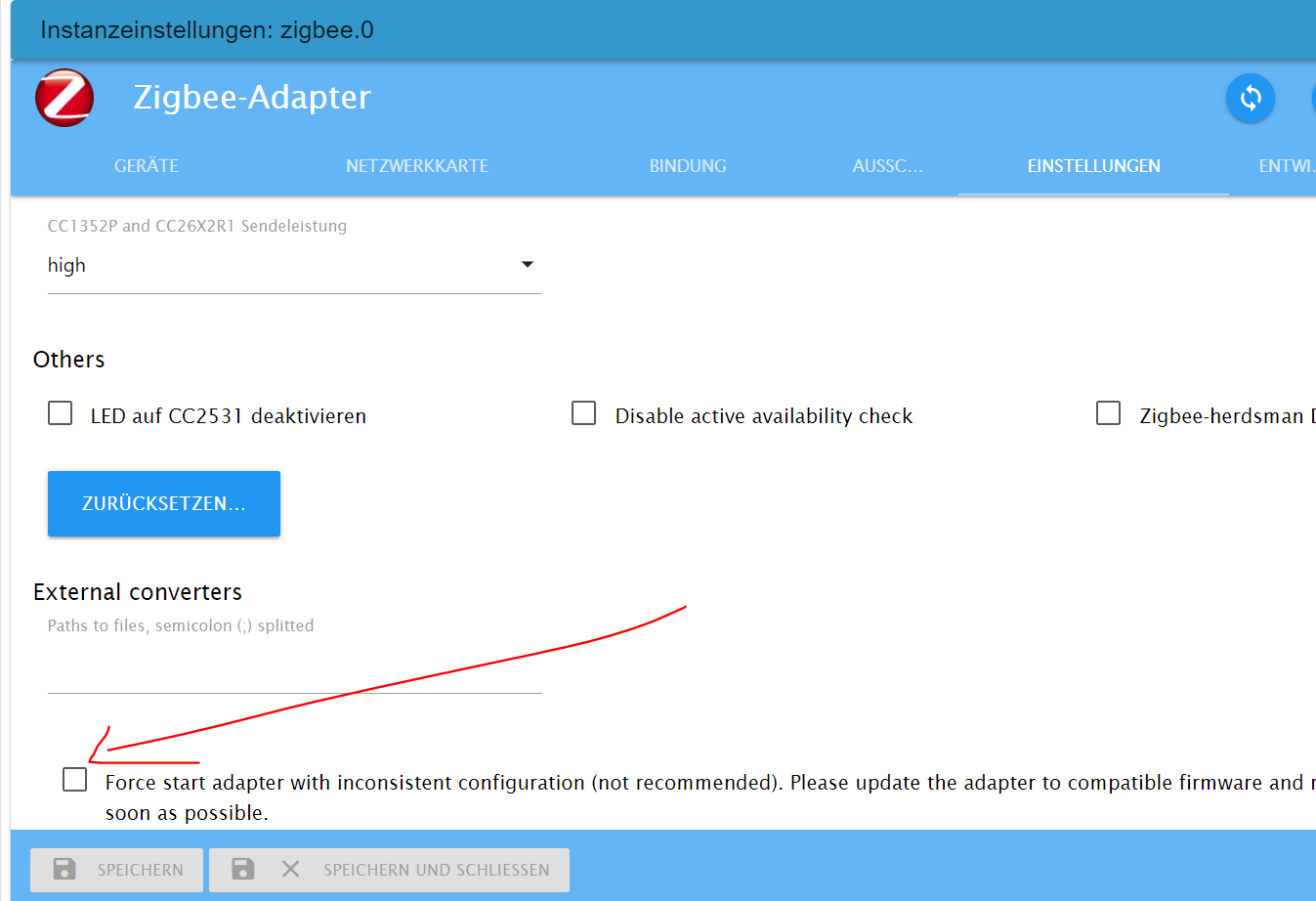Click the X icon on Speichern und Schliessen
Screen dimensions: 1316x901
point(290,869)
